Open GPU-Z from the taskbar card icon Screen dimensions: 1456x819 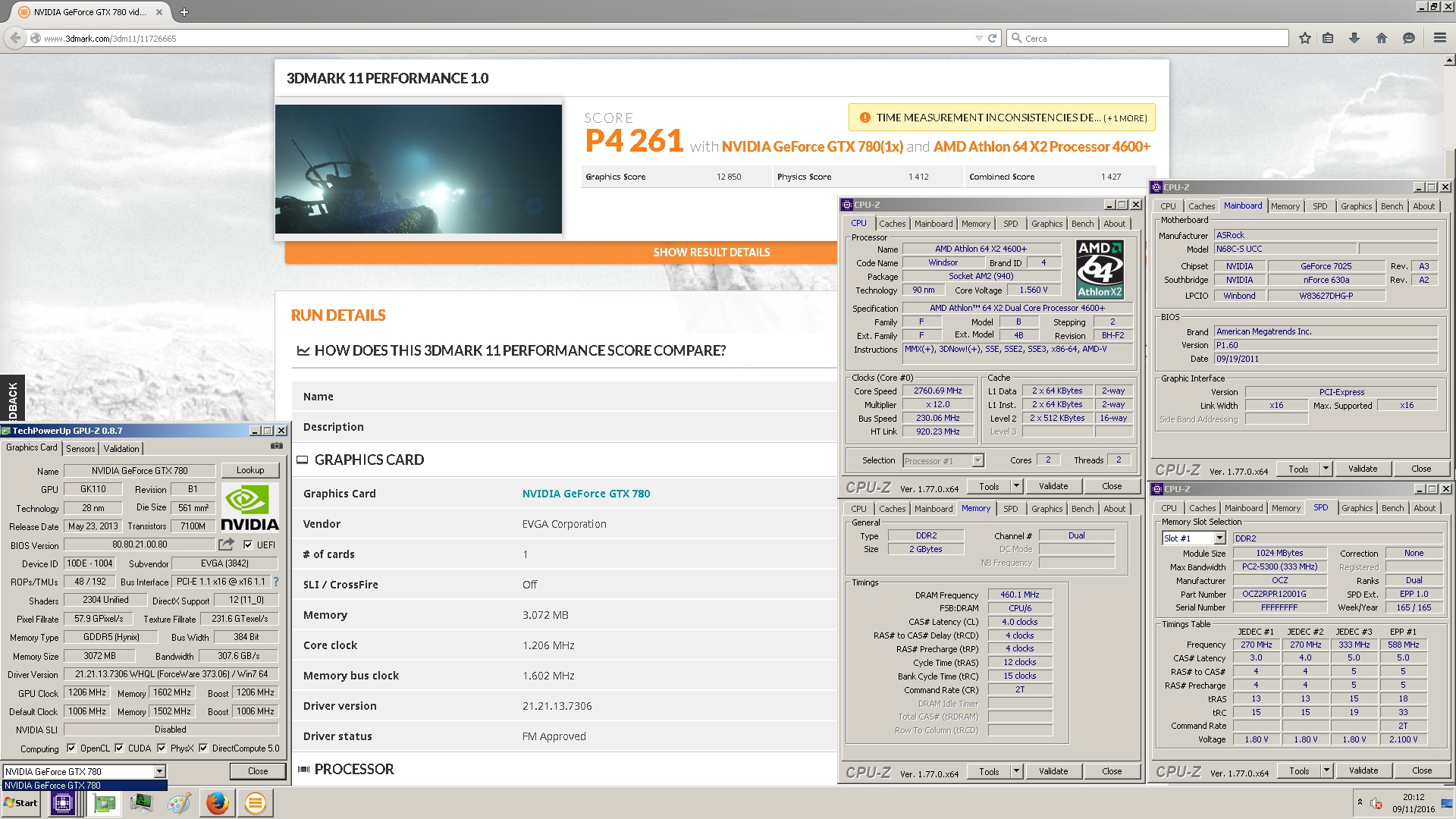[x=105, y=803]
